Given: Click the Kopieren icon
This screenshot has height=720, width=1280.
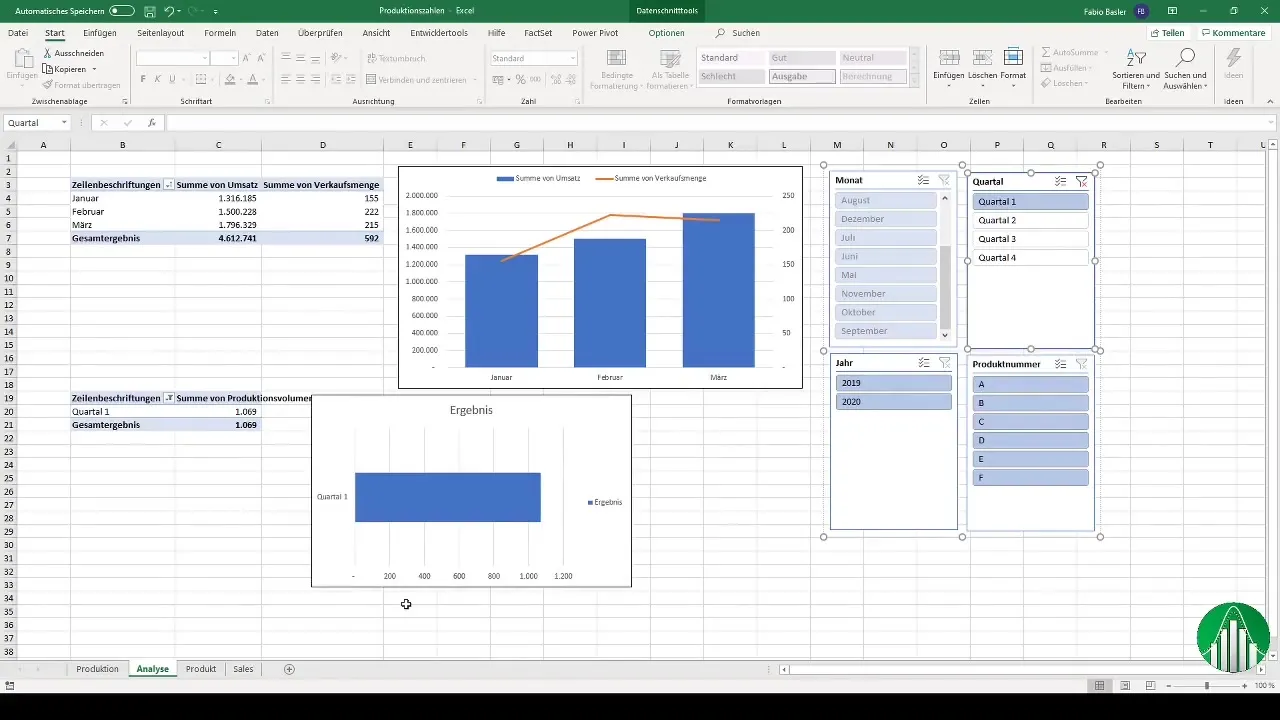Looking at the screenshot, I should [x=47, y=69].
